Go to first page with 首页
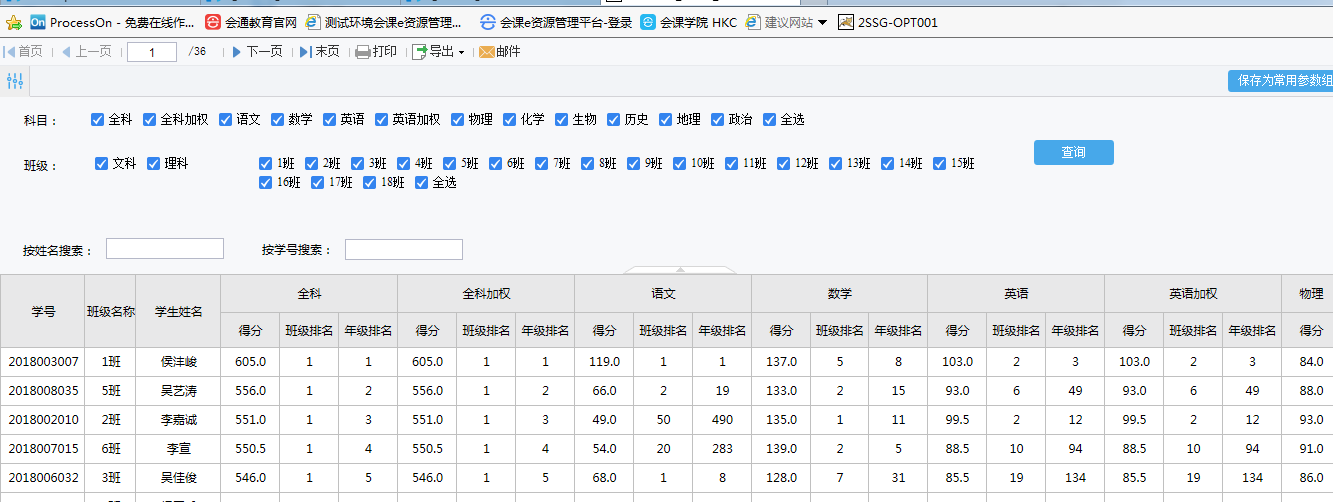1333x502 pixels. pyautogui.click(x=23, y=52)
